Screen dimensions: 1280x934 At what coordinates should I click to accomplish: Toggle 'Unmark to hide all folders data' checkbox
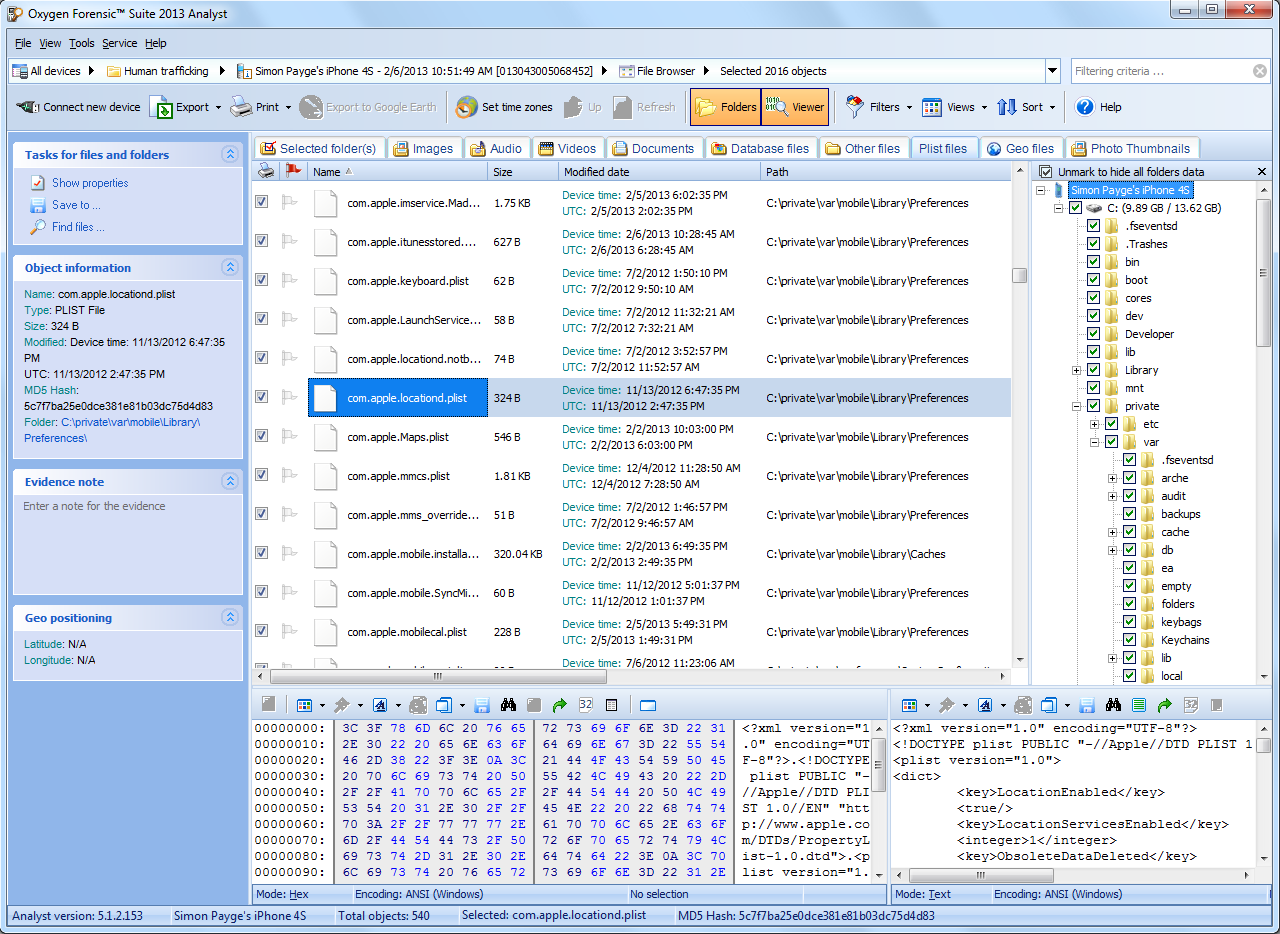[x=1046, y=172]
